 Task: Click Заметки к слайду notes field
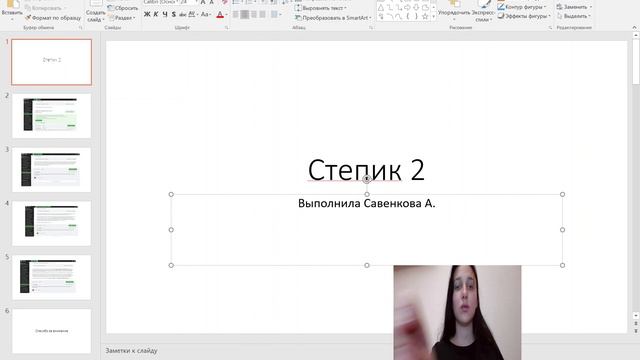131,351
